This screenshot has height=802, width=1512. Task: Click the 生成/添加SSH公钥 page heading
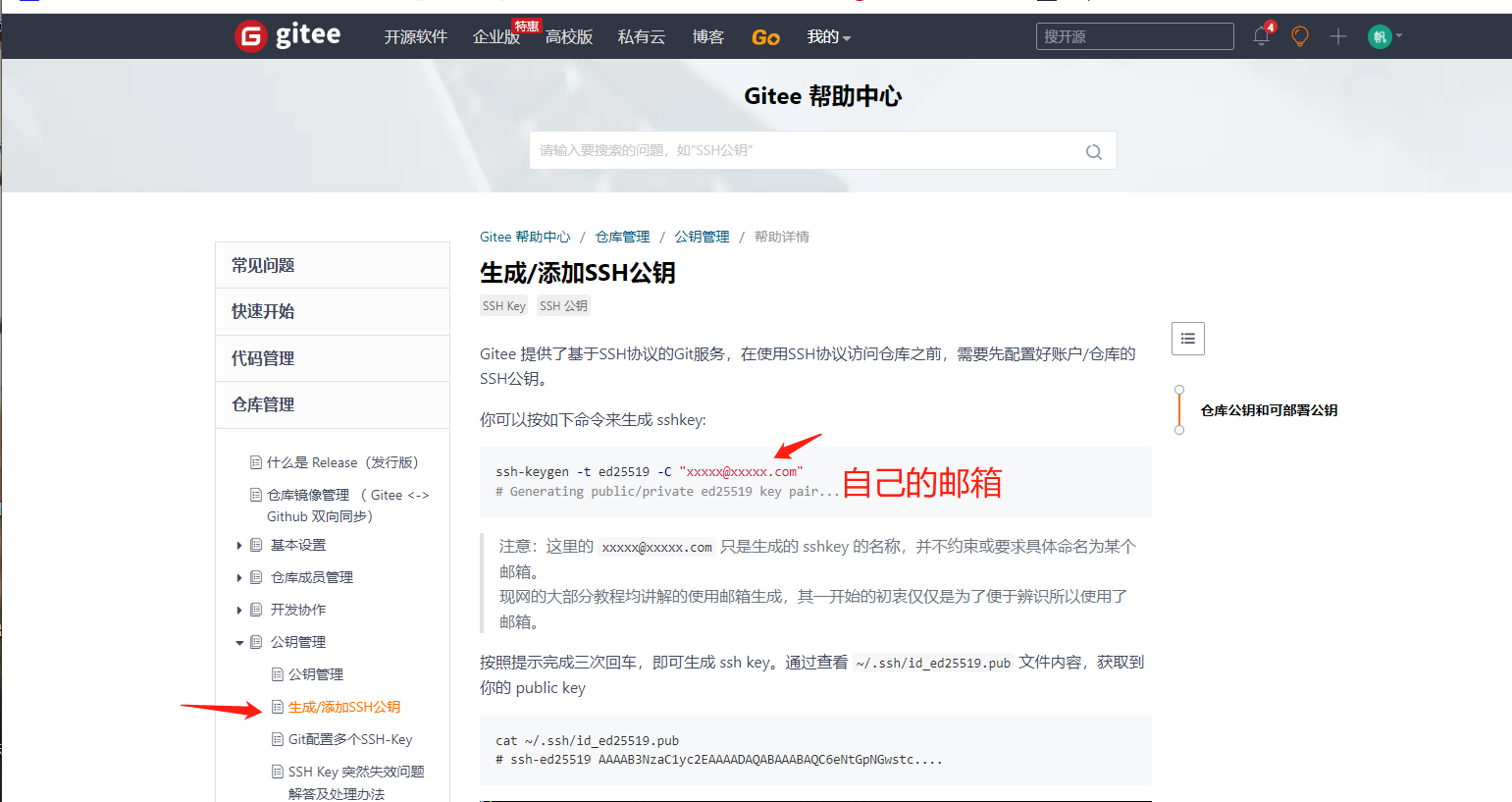(x=578, y=273)
